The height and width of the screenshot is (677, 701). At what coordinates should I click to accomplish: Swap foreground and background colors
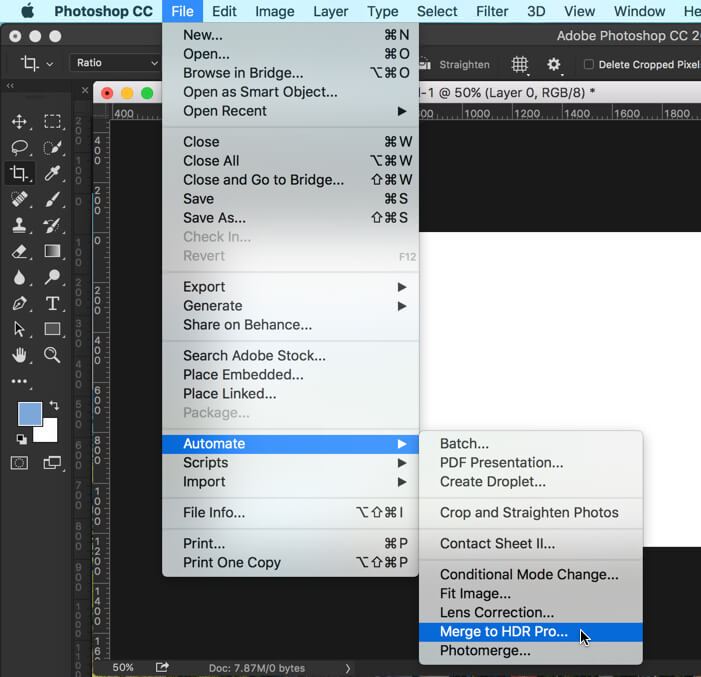[54, 406]
